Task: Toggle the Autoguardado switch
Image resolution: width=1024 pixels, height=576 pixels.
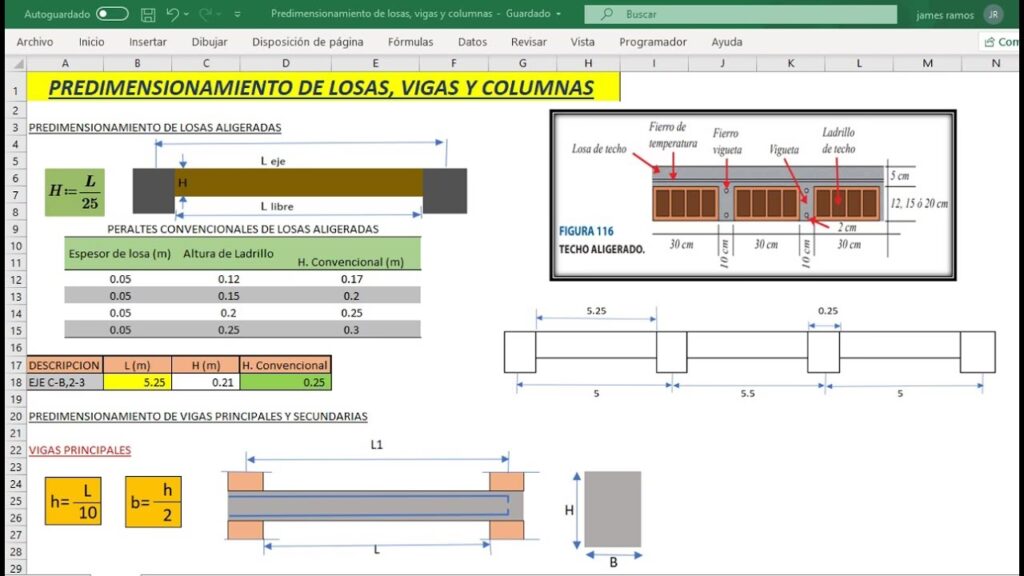Action: pos(112,14)
